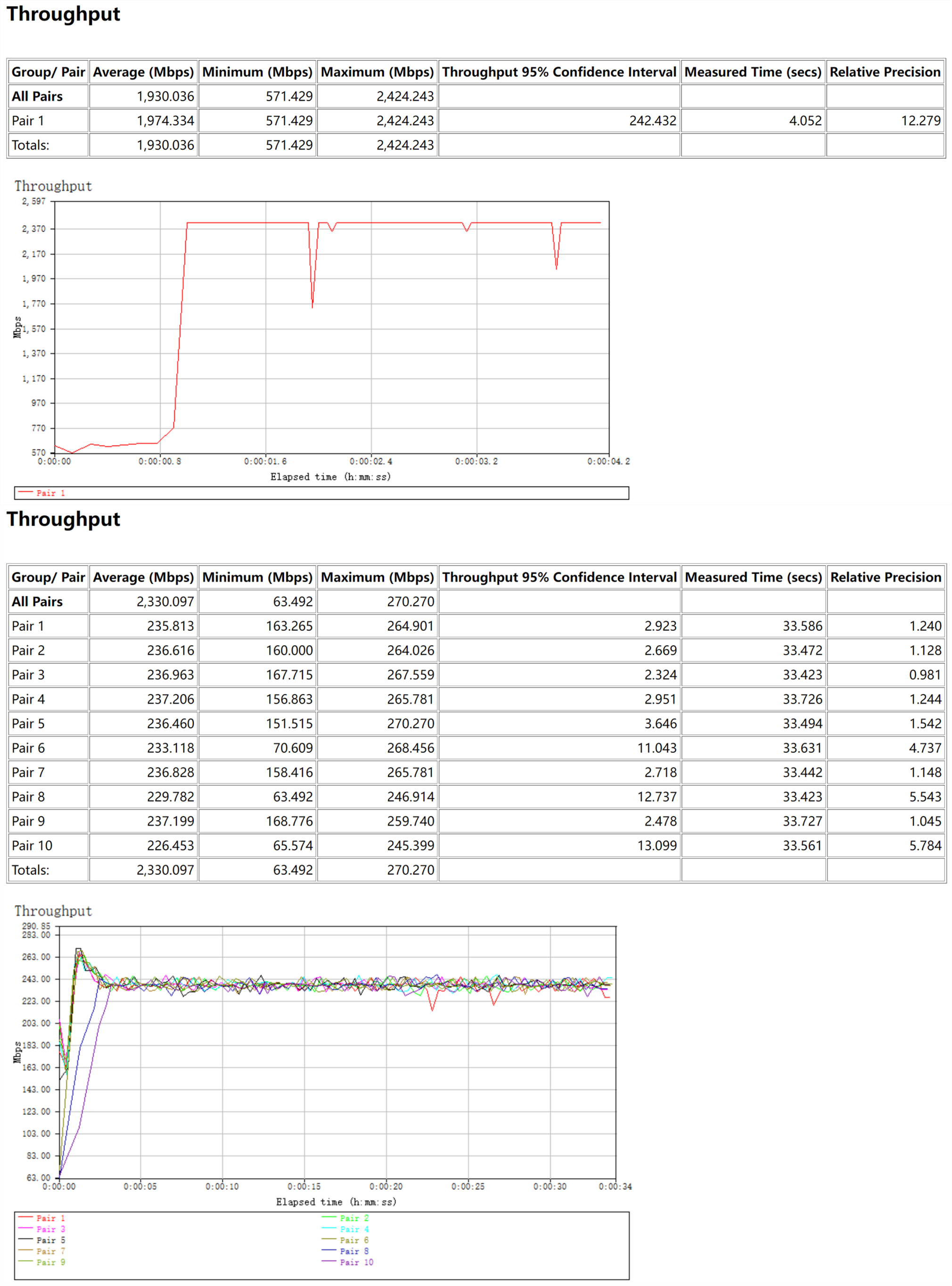Click Pair 5 maximum value 270.270

click(x=410, y=724)
